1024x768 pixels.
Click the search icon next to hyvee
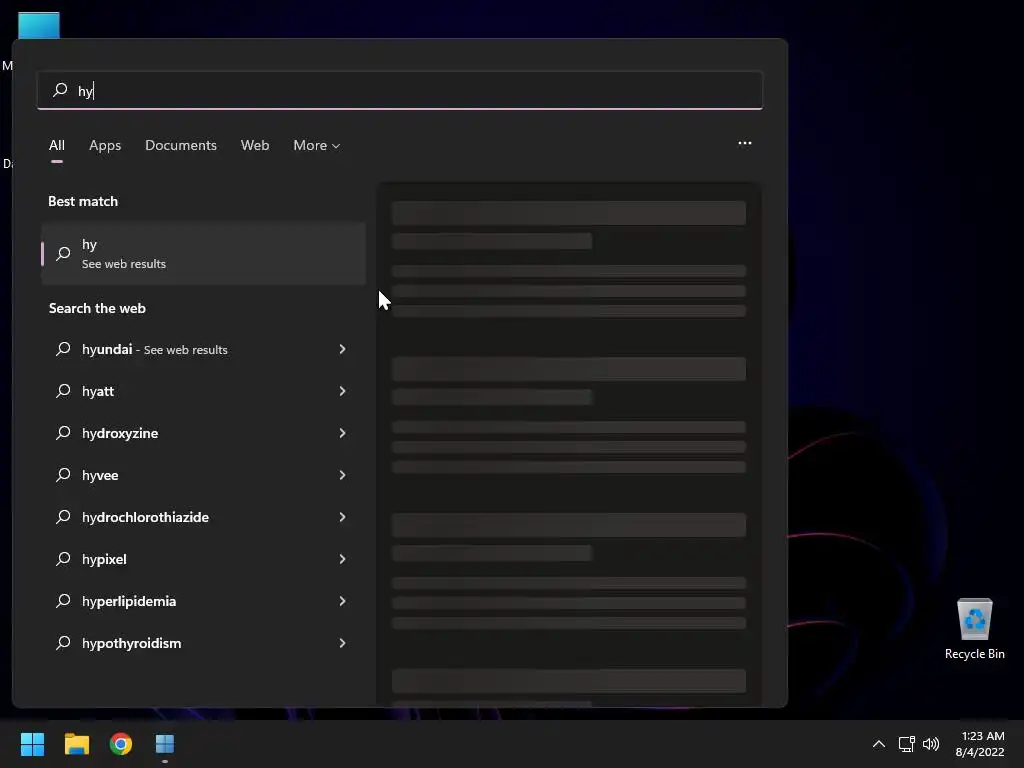(63, 475)
